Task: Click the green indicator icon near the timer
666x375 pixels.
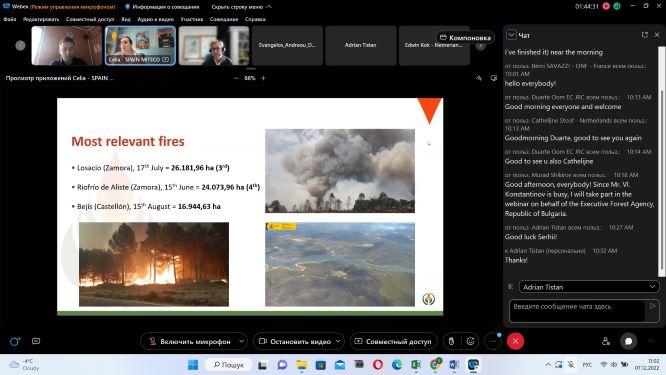Action: point(617,6)
